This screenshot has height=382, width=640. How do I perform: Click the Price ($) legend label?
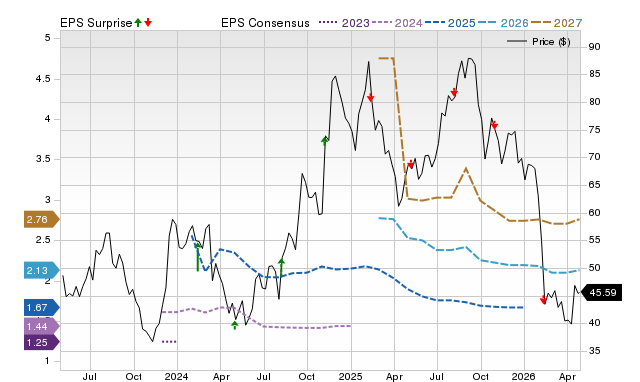(x=551, y=42)
